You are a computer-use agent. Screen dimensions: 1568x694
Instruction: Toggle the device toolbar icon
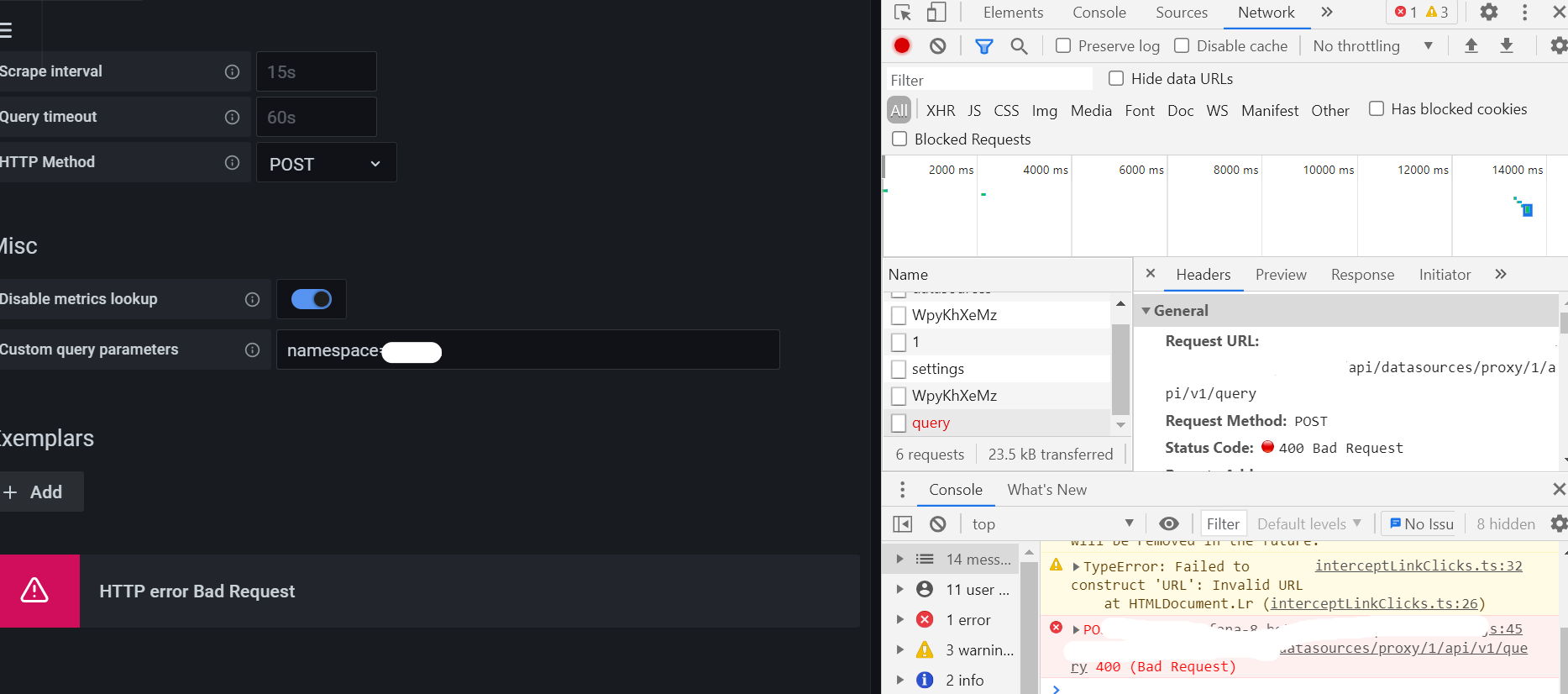pos(936,13)
